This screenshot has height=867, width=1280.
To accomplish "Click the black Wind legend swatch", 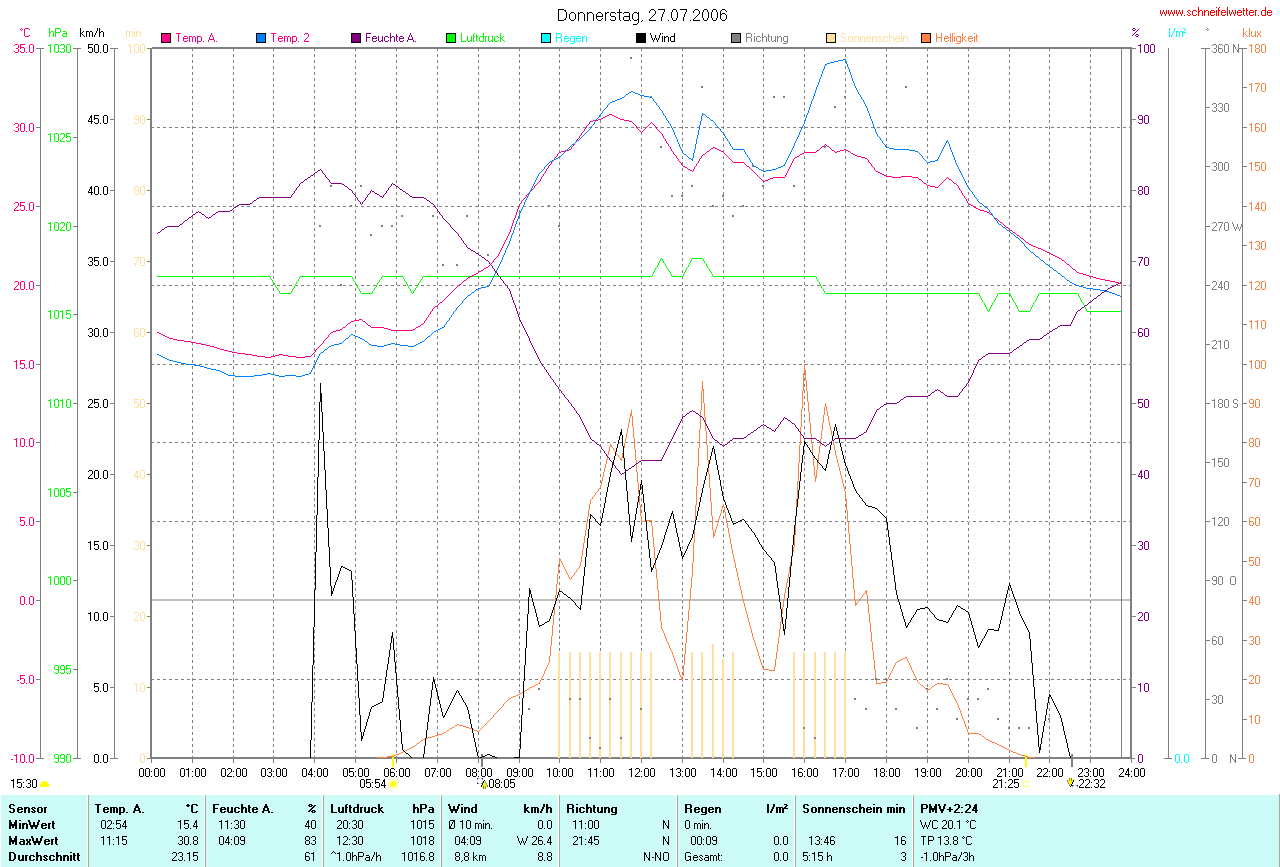I will 641,38.
